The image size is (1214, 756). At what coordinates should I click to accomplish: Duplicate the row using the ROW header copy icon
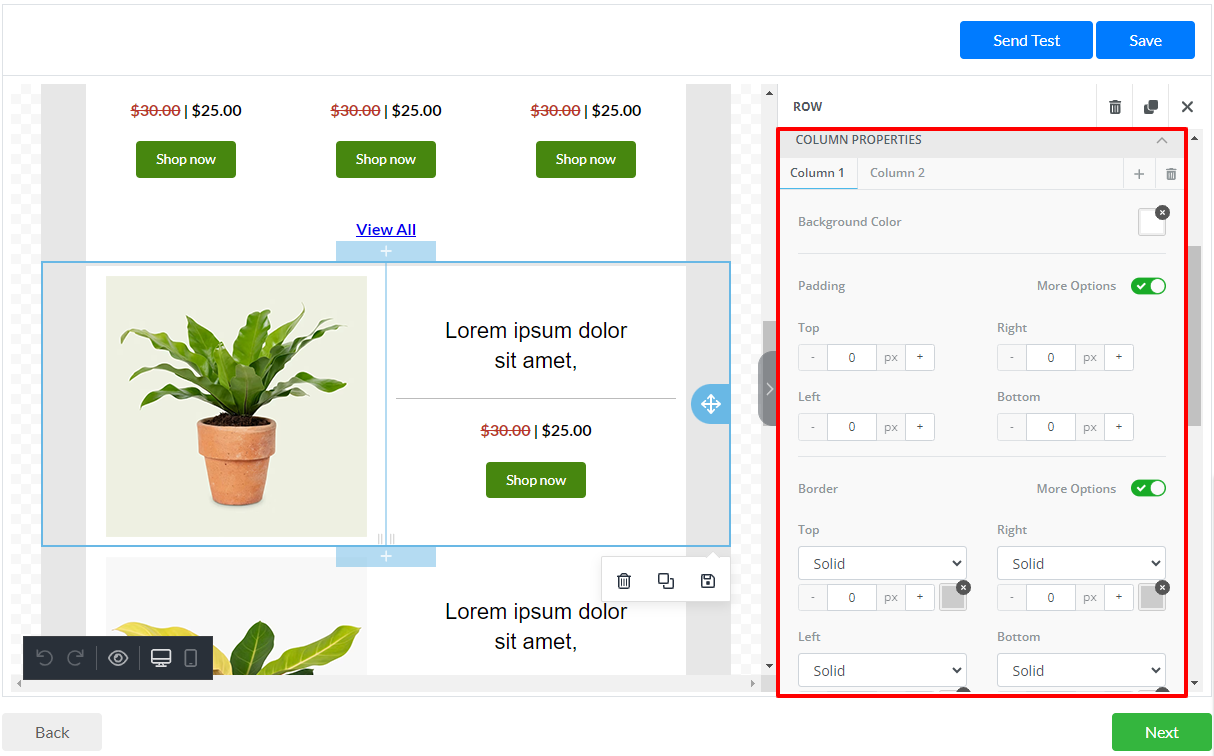(x=1151, y=107)
